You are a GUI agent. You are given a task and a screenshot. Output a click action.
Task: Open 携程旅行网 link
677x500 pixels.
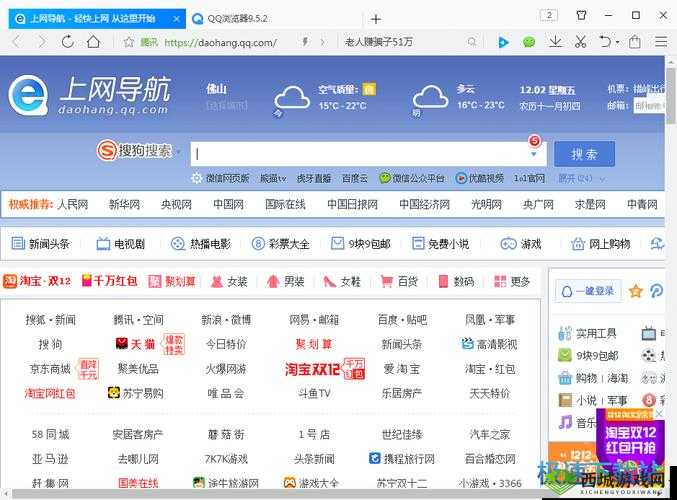402,459
